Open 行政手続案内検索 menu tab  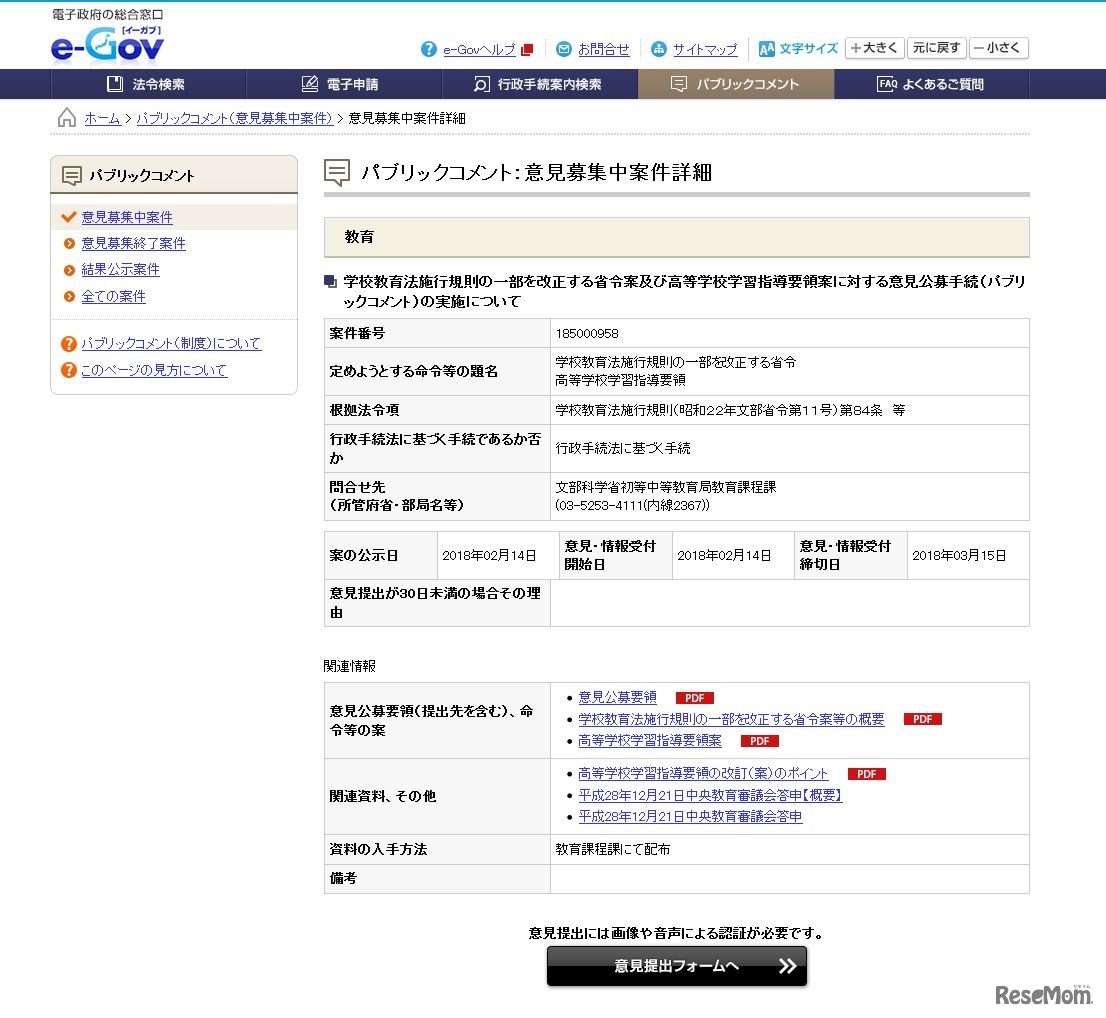coord(540,84)
